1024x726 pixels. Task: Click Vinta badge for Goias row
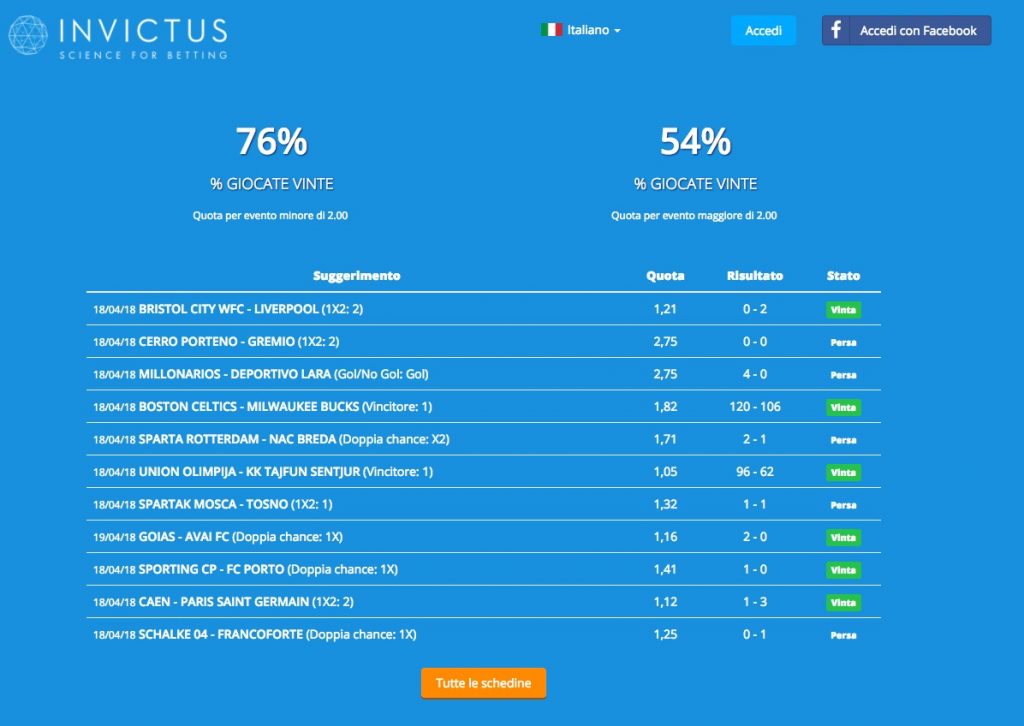coord(843,537)
